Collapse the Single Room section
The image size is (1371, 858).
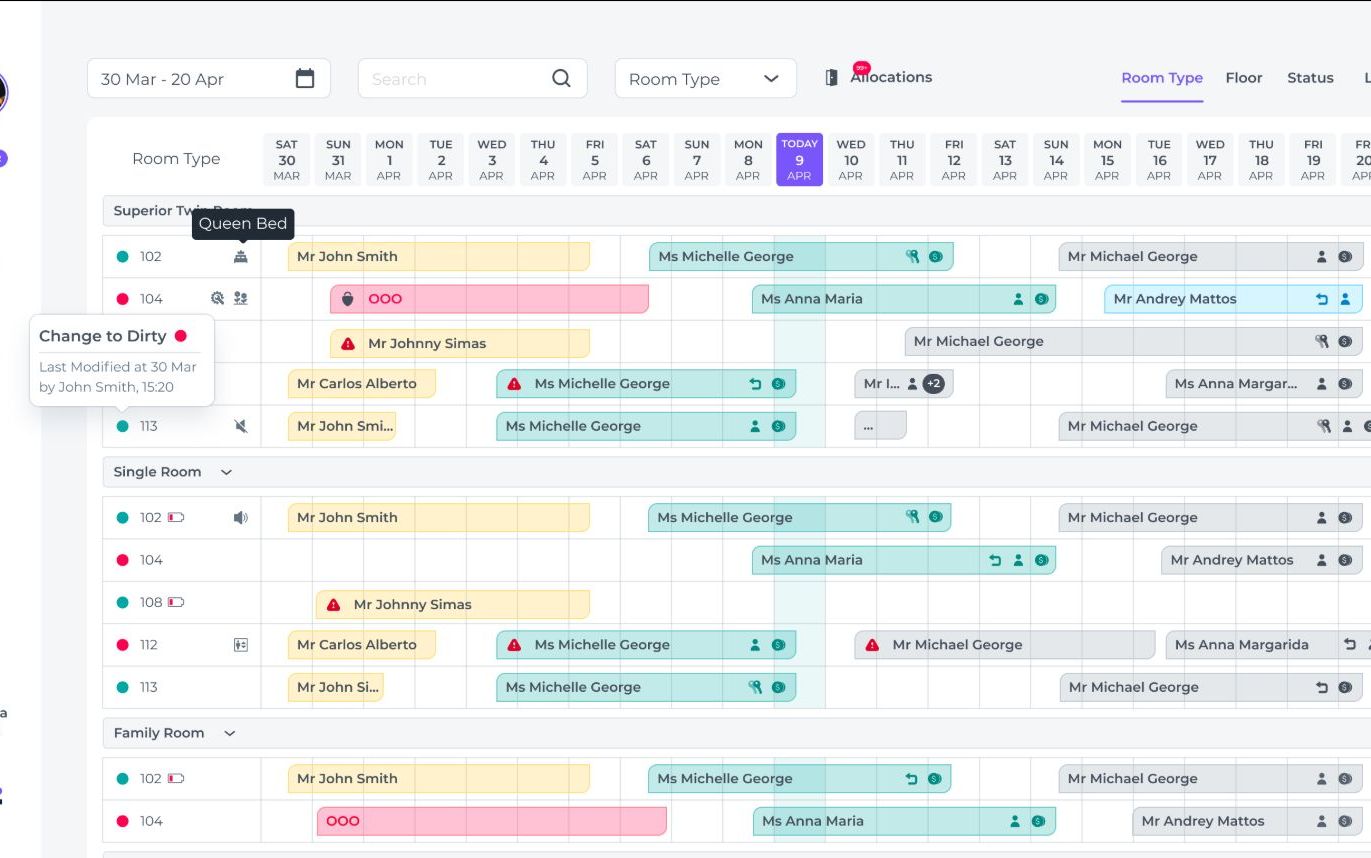226,472
